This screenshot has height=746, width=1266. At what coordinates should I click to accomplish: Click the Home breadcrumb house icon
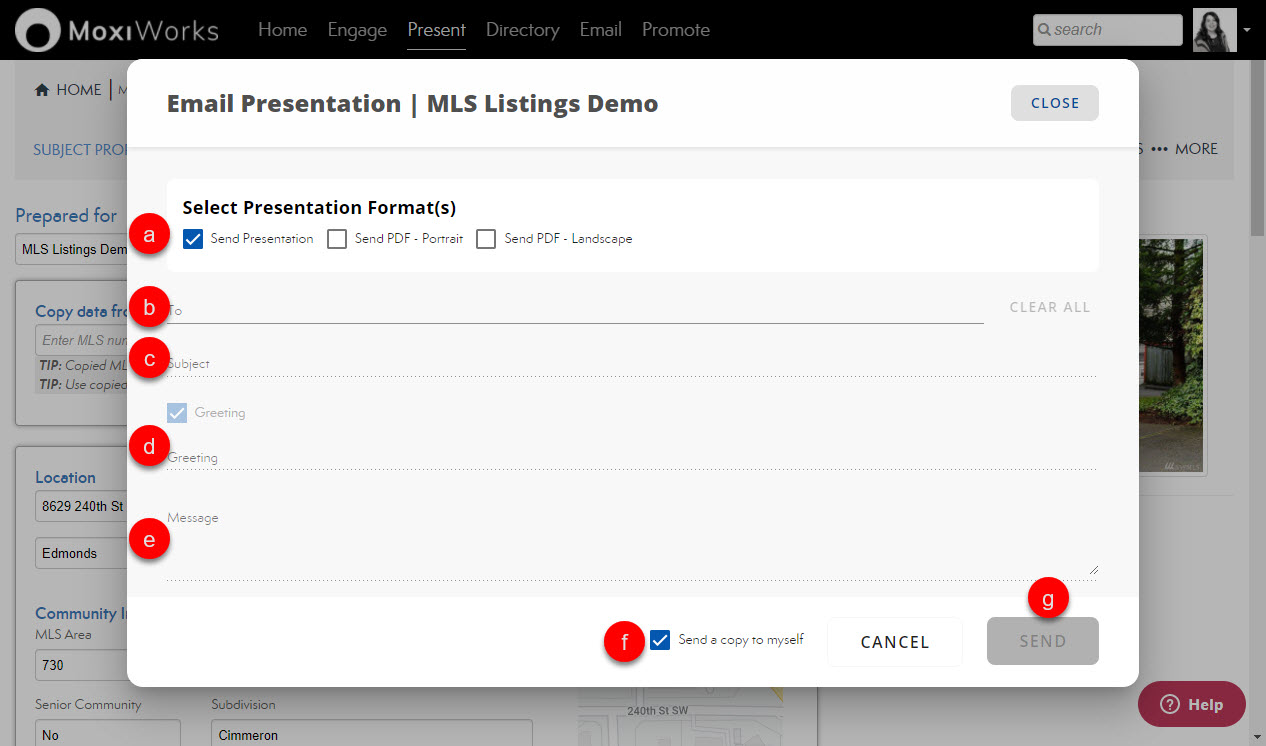pyautogui.click(x=42, y=90)
